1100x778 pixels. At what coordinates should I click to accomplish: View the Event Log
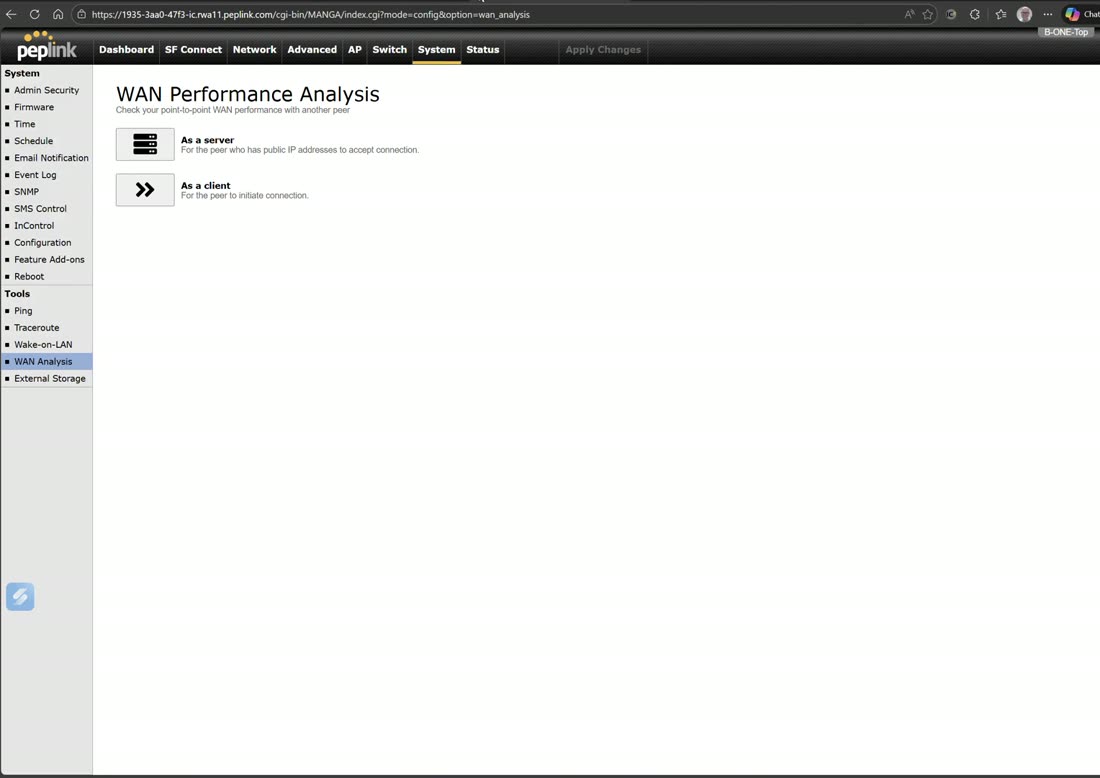click(46, 175)
